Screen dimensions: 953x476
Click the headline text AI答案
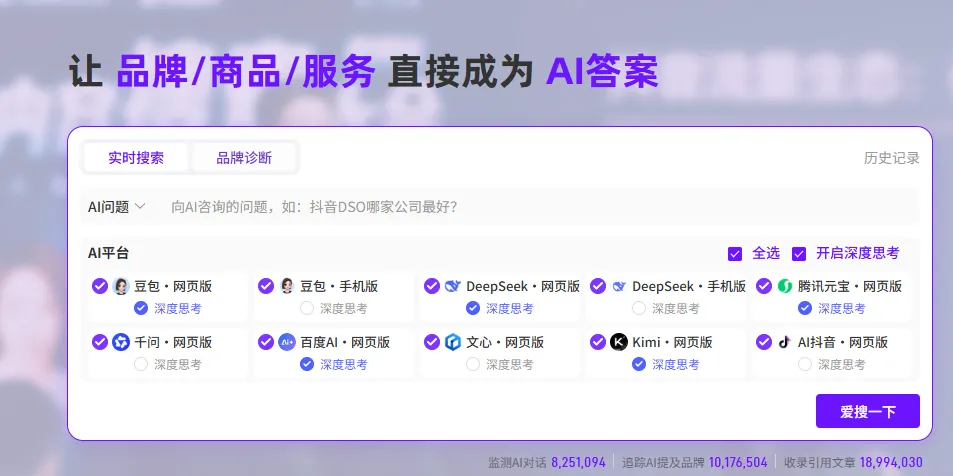(602, 72)
